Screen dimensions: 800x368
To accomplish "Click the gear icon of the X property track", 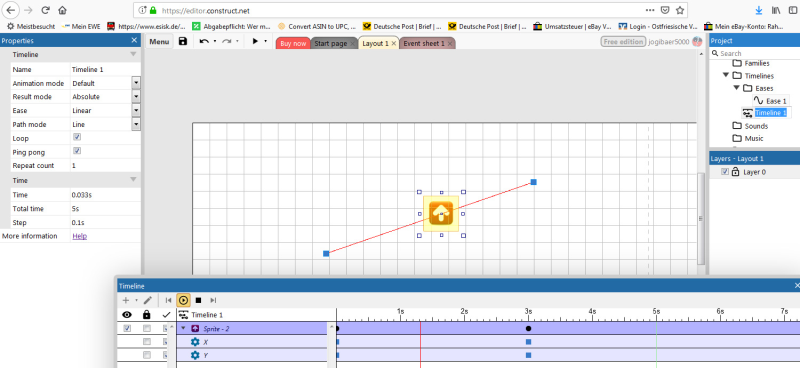I will coord(195,341).
